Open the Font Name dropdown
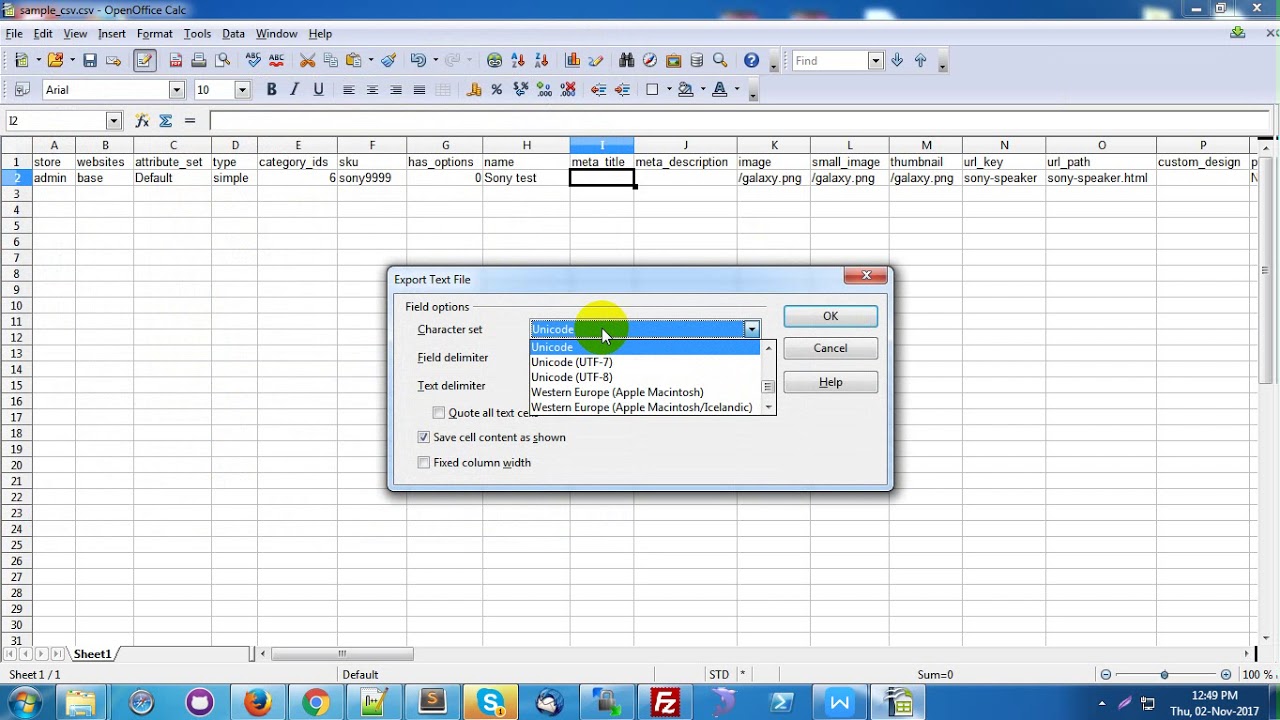 click(177, 90)
